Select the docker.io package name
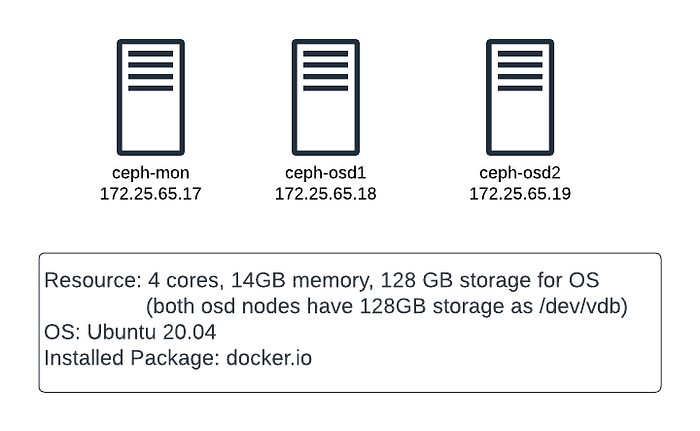This screenshot has height=431, width=700. (269, 358)
